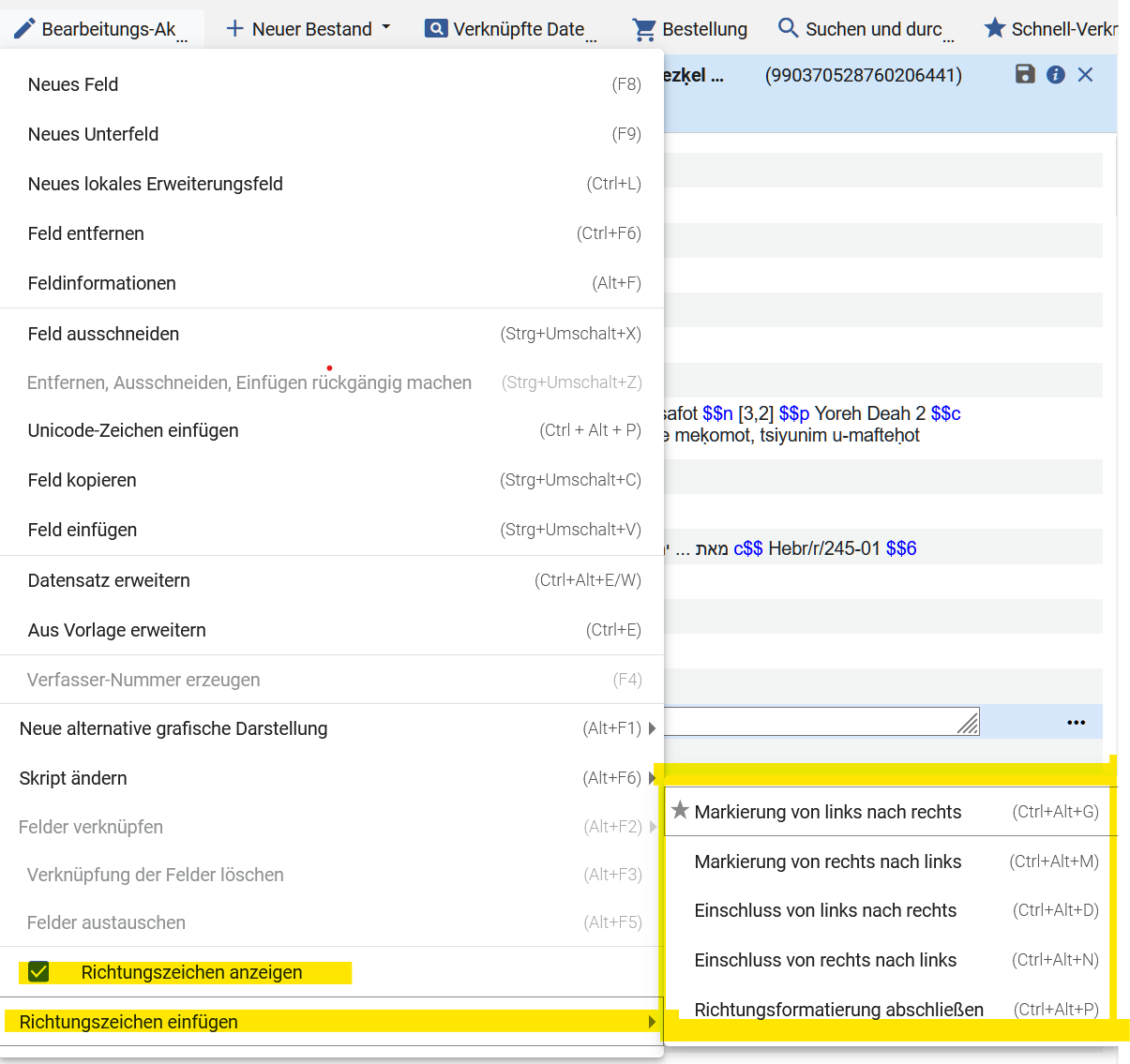Select Neues Feld from the menu

tap(73, 84)
